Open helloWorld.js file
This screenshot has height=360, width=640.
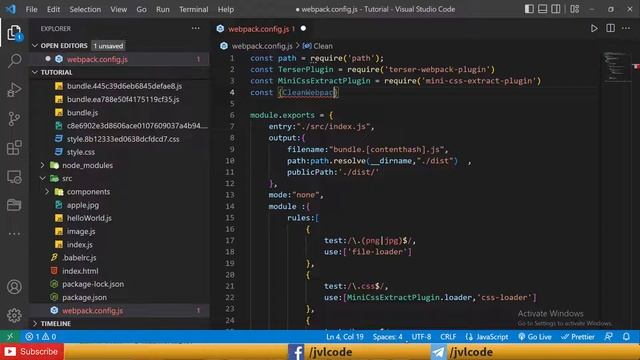pos(89,218)
